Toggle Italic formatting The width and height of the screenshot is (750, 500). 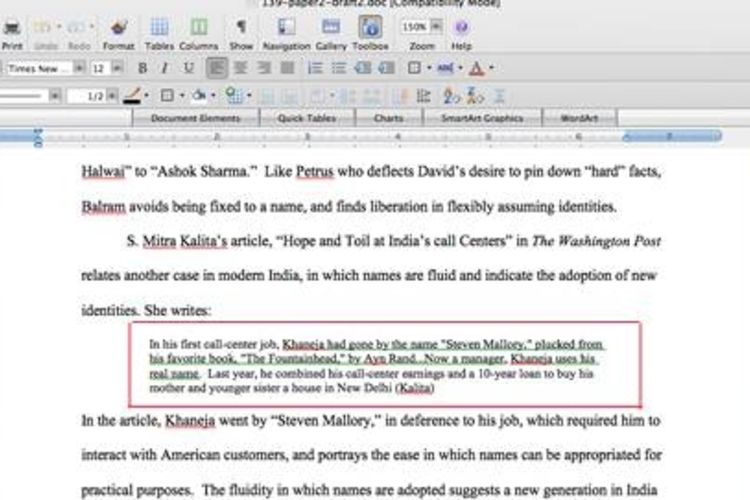click(165, 69)
